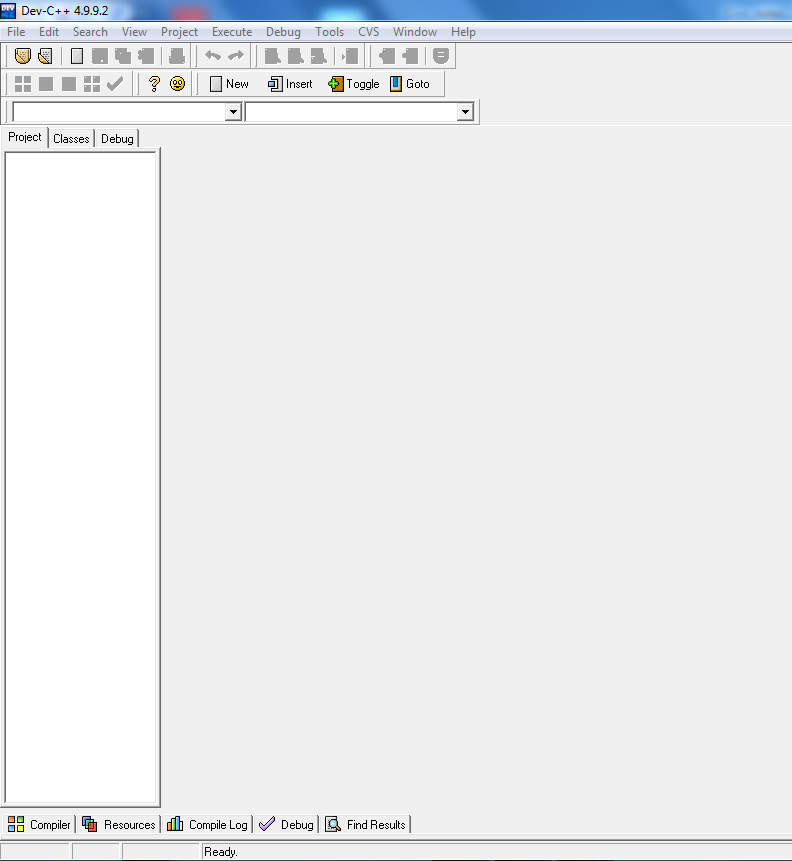Click the Run toolbar icon
This screenshot has height=861, width=792.
(x=46, y=84)
